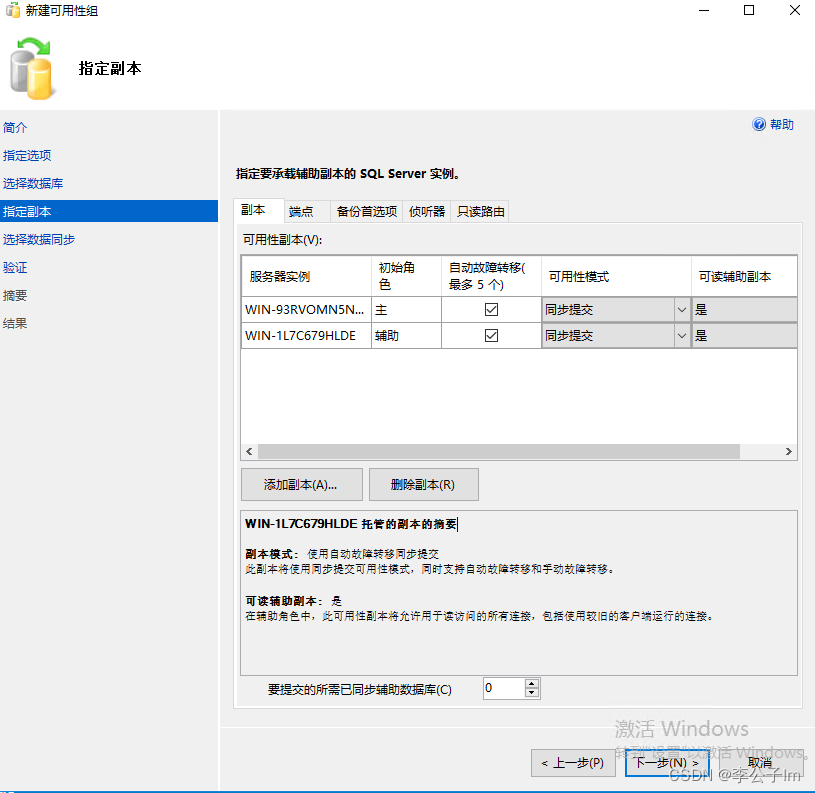
Task: Click the 添加副本 button
Action: (x=301, y=484)
